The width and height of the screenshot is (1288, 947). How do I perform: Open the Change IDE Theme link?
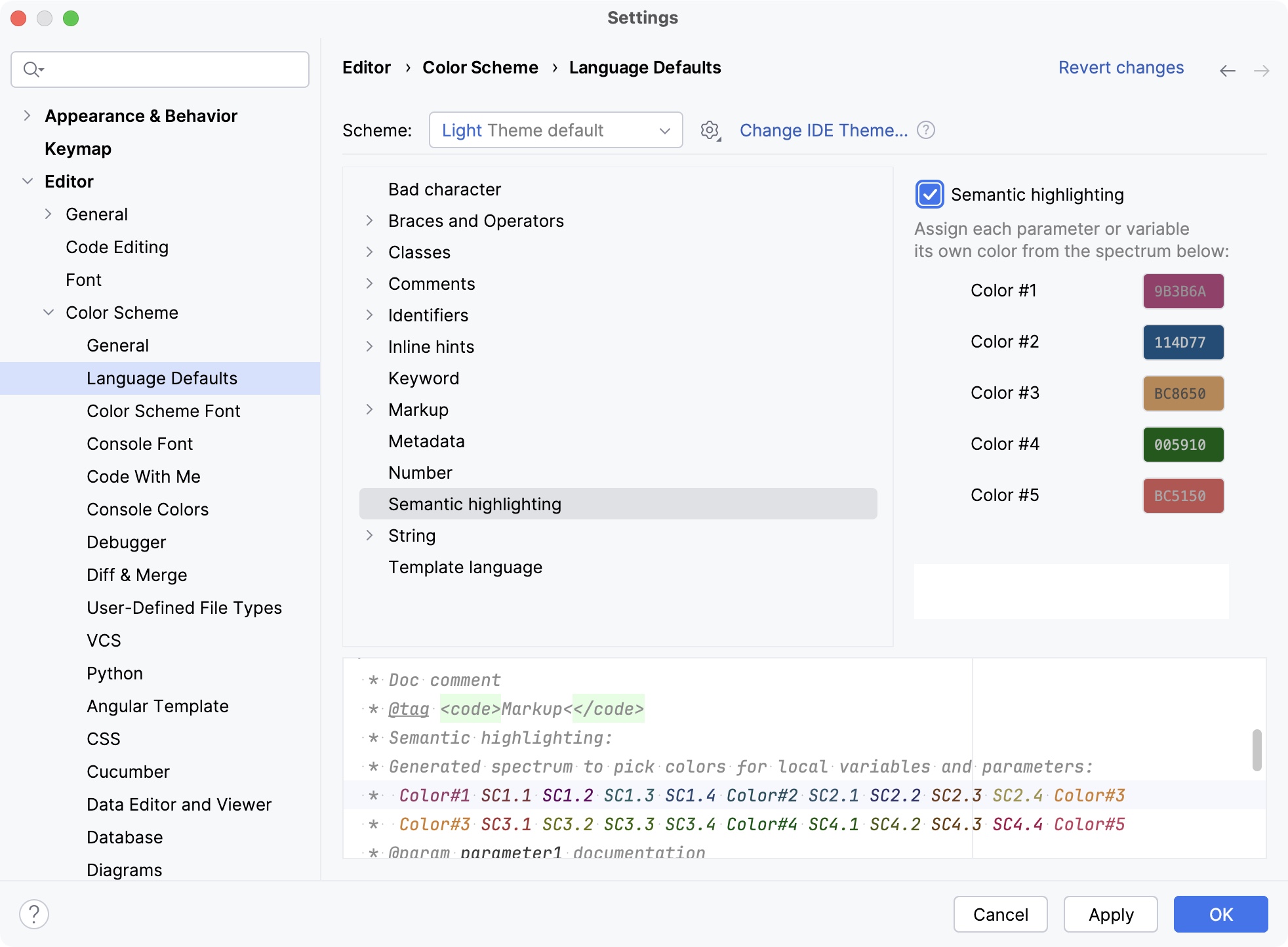(824, 130)
